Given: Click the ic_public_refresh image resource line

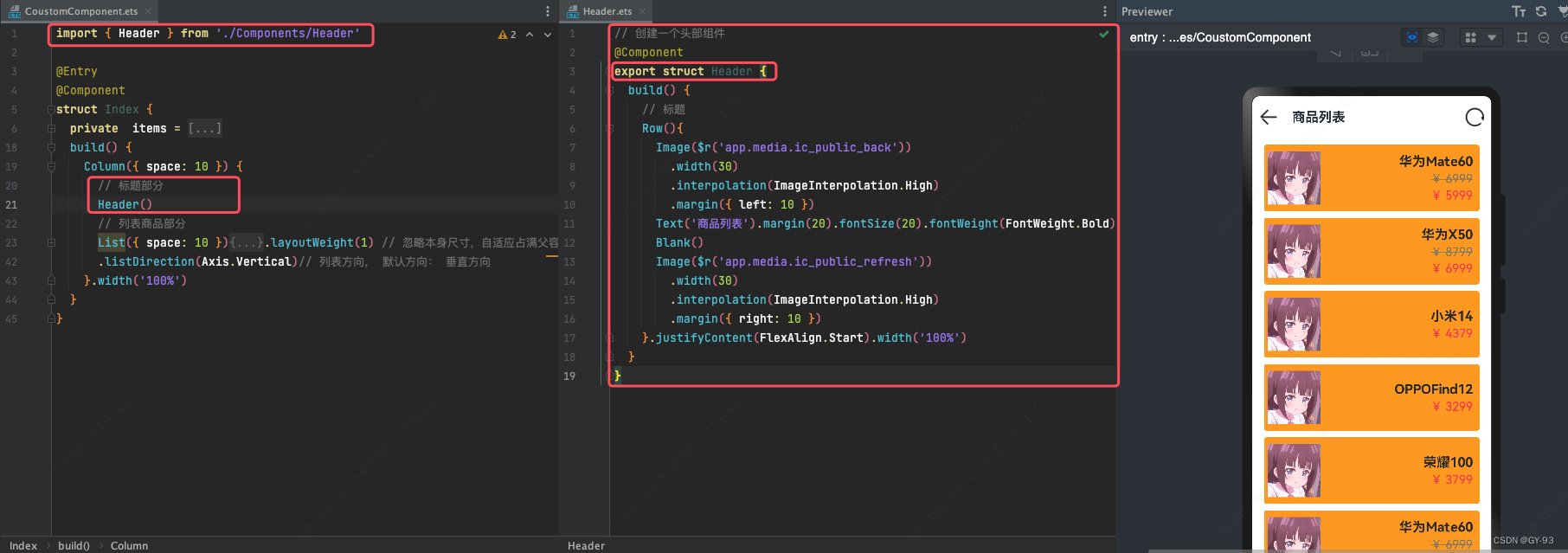Looking at the screenshot, I should point(794,261).
